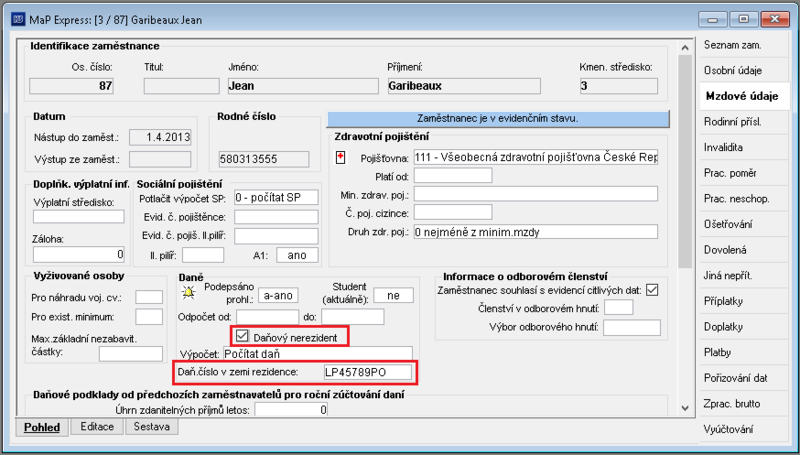Click the vertical scrollbar thumb
Screen dimensions: 800x455
pos(685,161)
